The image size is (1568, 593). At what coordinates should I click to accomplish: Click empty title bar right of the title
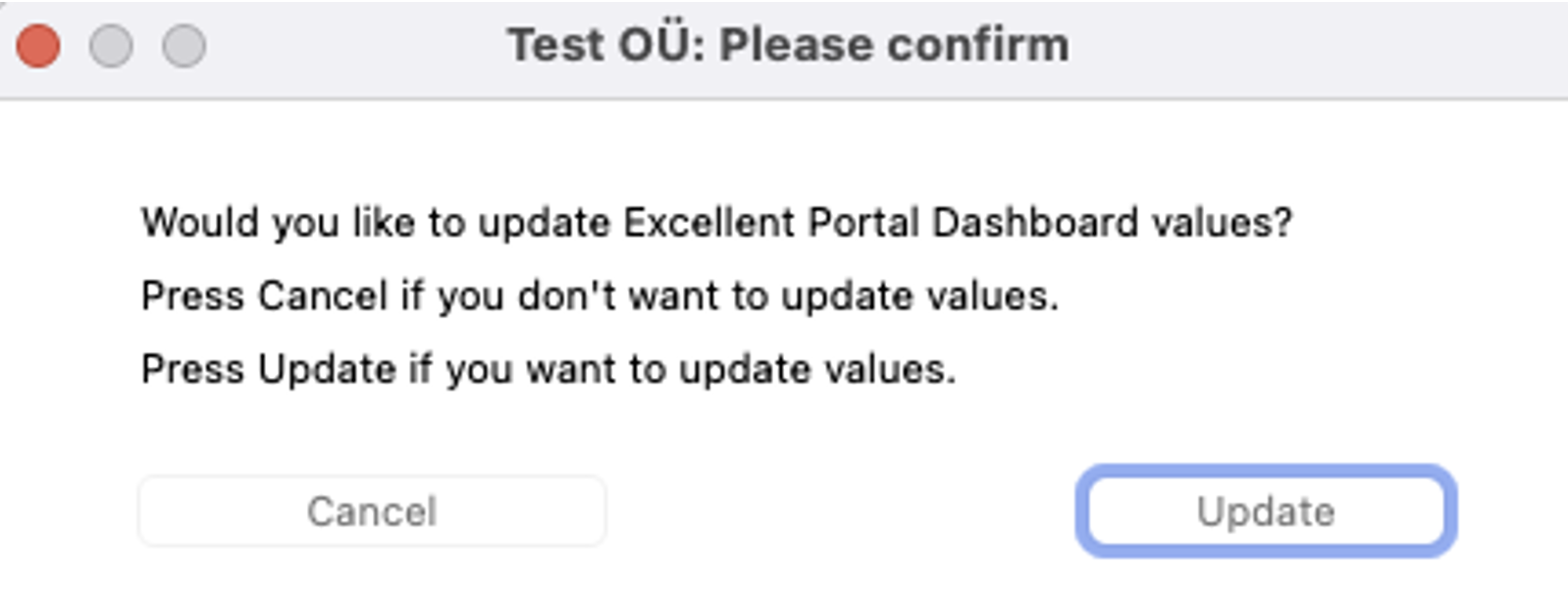click(1315, 46)
